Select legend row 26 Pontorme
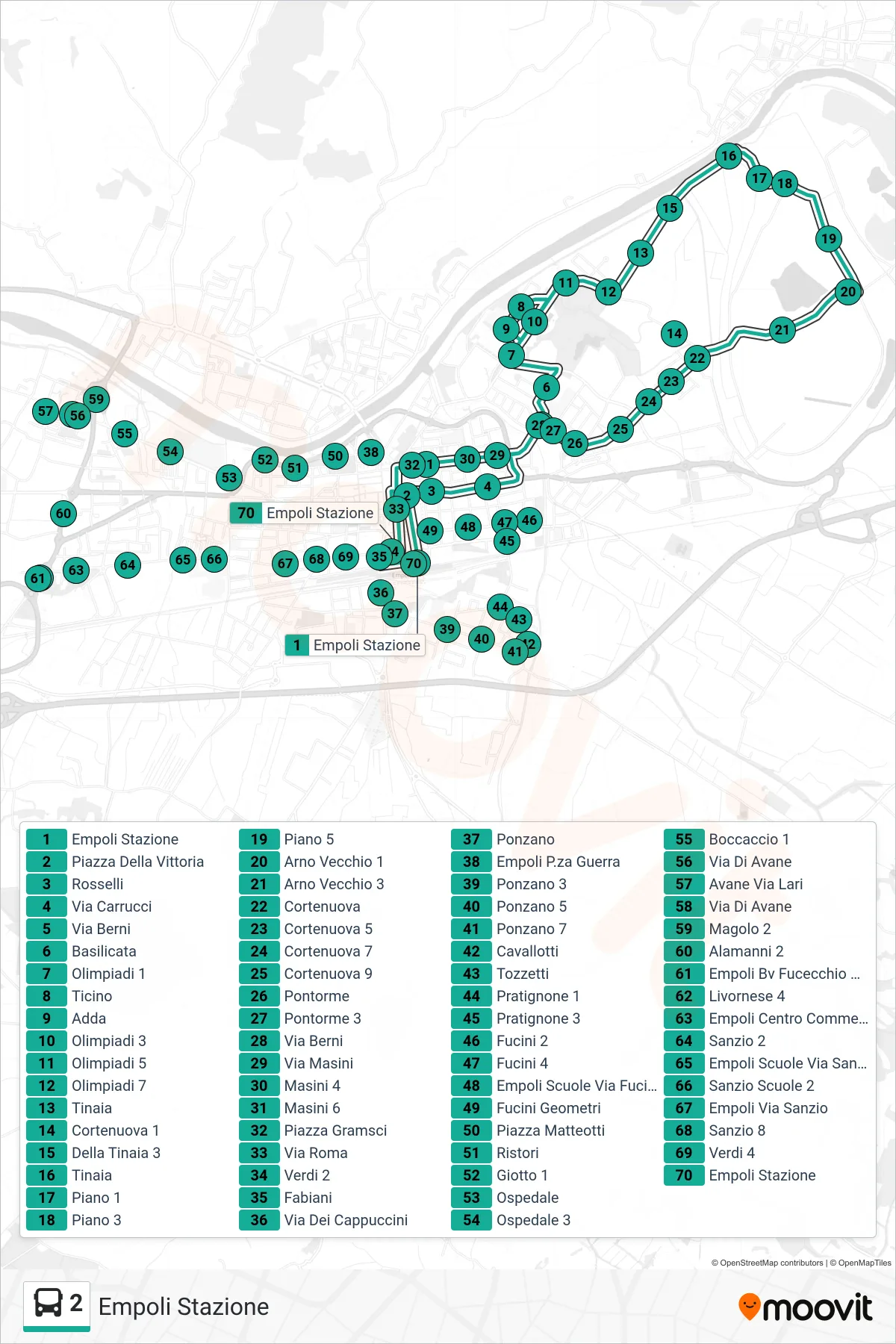This screenshot has width=896, height=1344. 295,996
